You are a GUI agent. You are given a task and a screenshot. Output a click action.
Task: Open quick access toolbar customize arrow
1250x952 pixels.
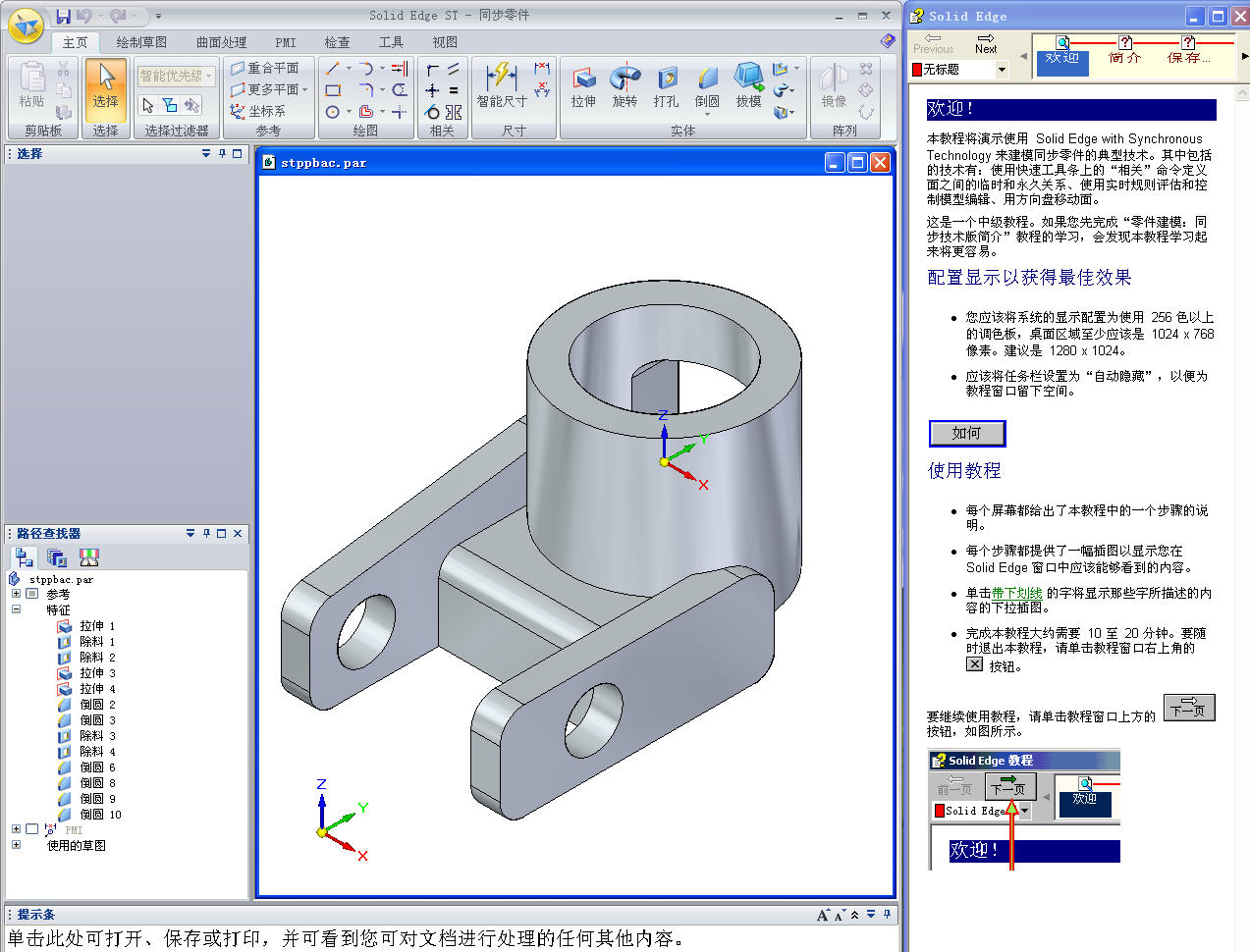pos(158,17)
